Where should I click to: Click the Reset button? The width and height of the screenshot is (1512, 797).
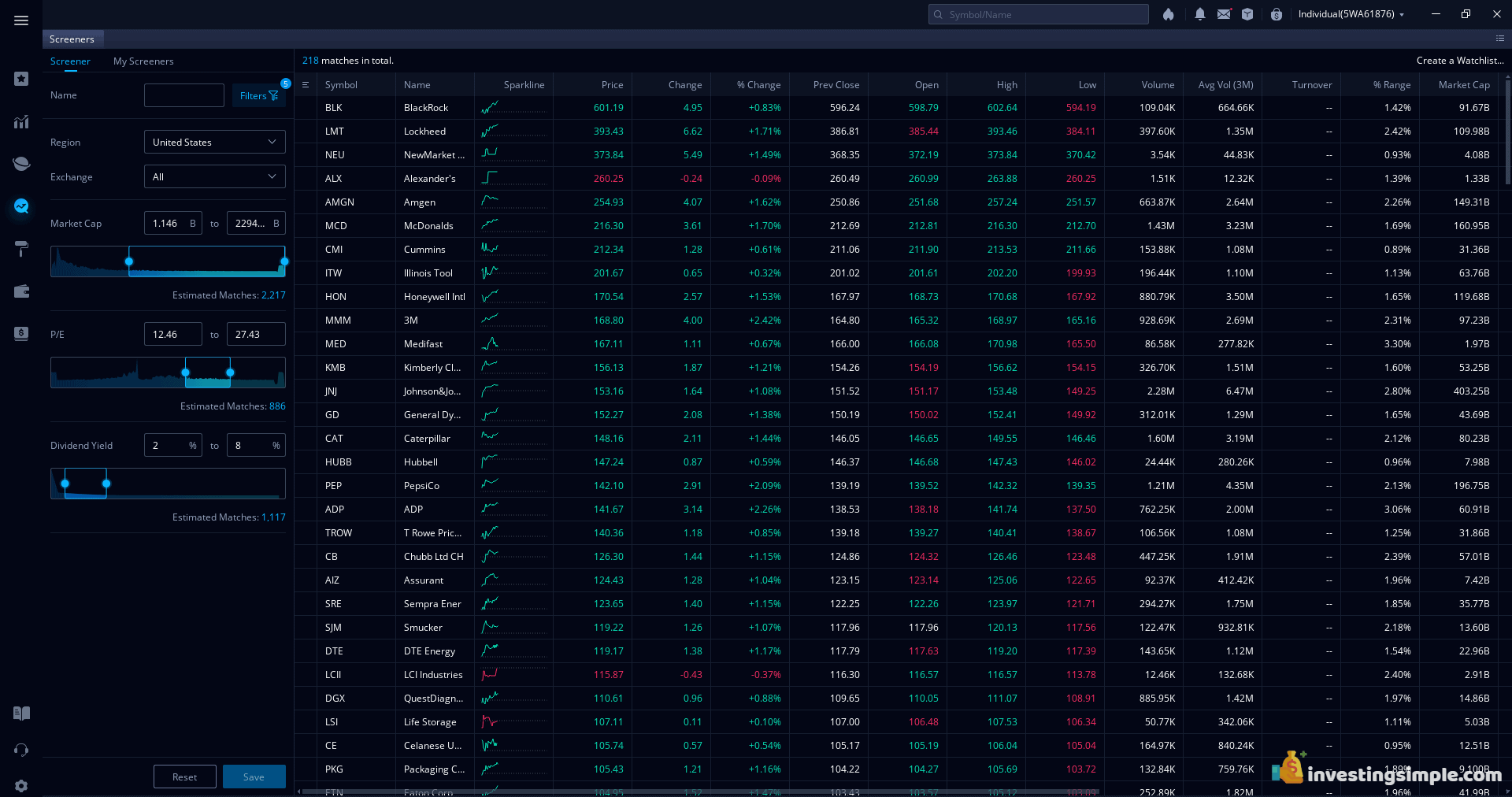click(x=185, y=777)
